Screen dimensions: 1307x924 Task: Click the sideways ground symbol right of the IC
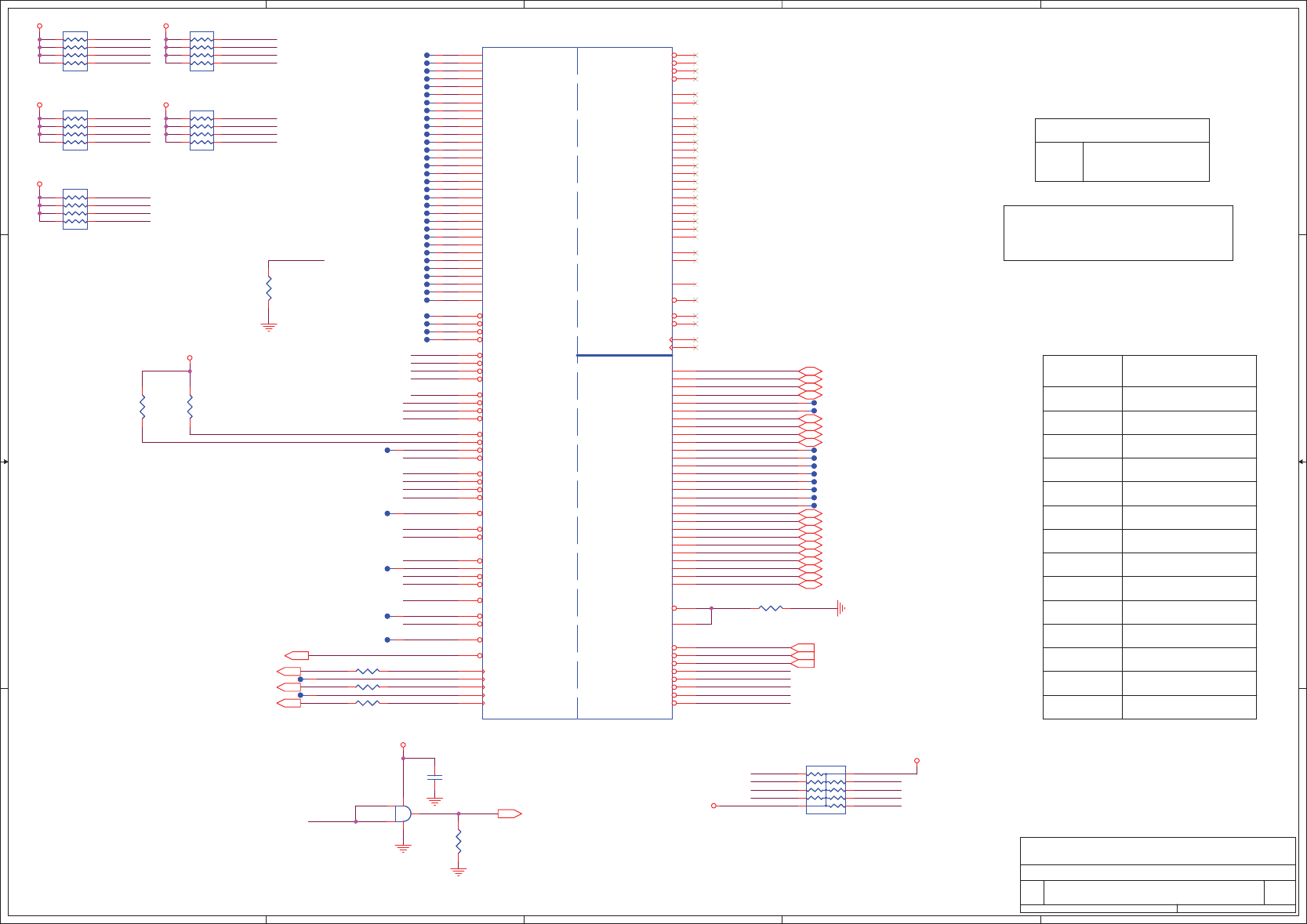[840, 608]
